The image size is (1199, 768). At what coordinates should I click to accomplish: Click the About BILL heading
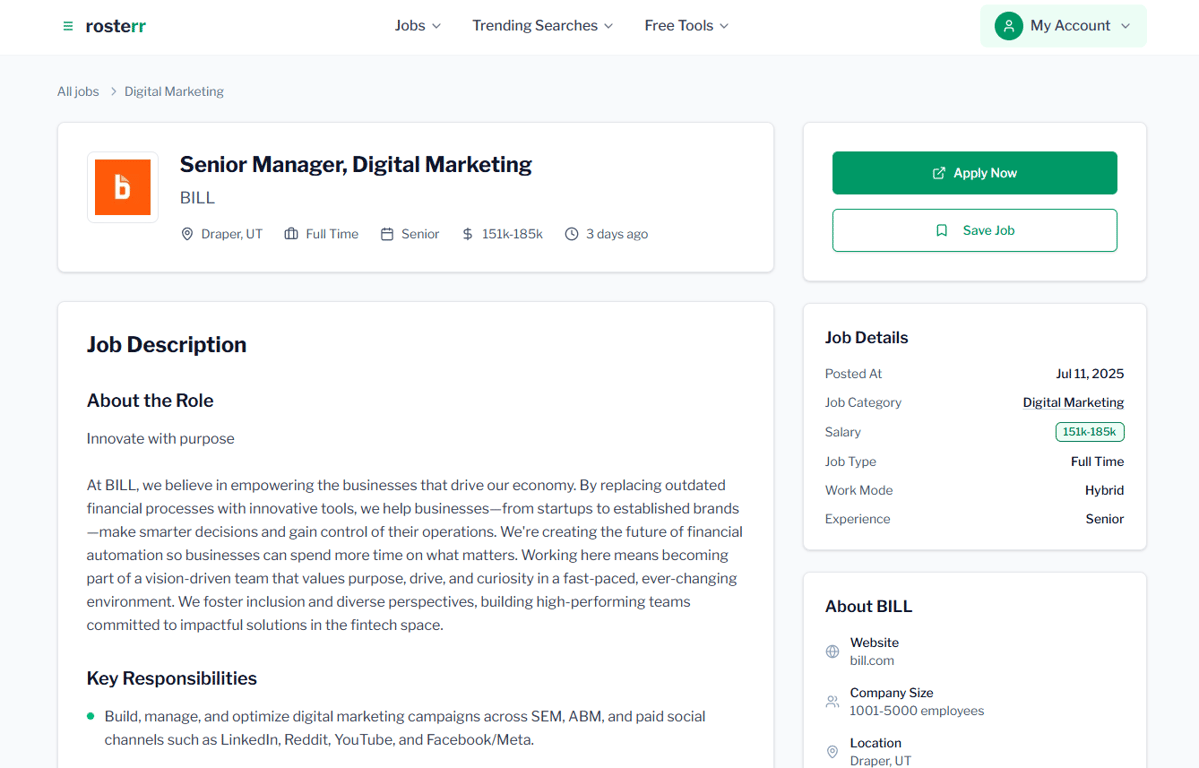tap(869, 607)
